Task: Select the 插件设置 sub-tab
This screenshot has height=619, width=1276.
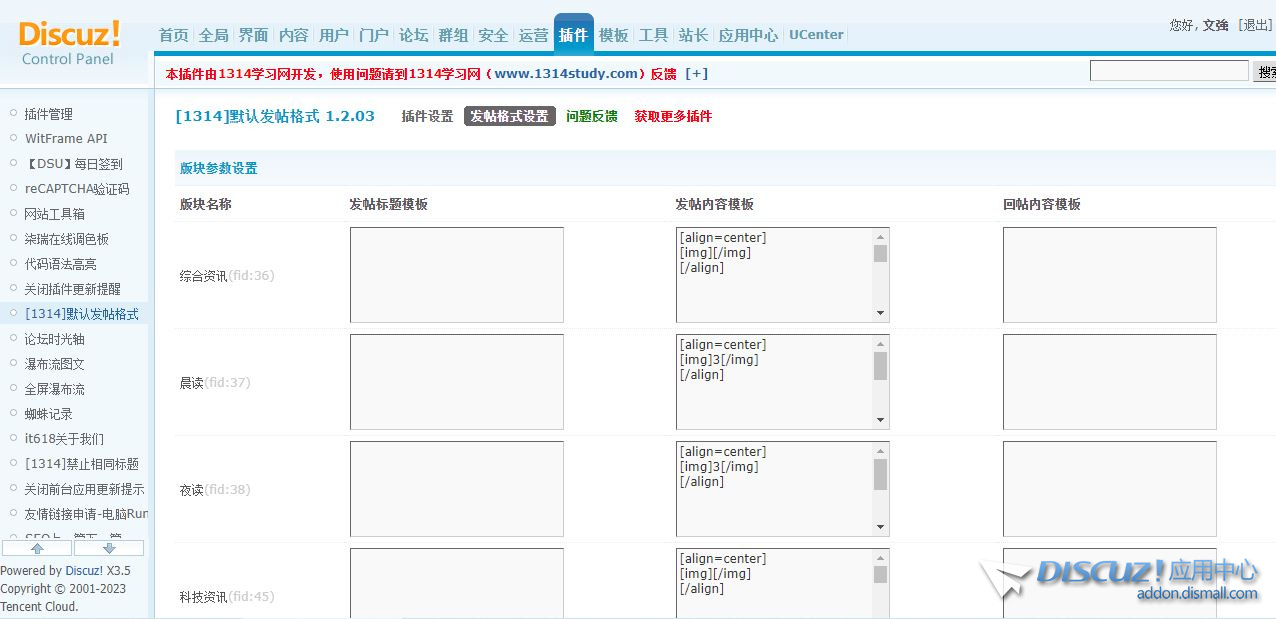Action: 427,116
